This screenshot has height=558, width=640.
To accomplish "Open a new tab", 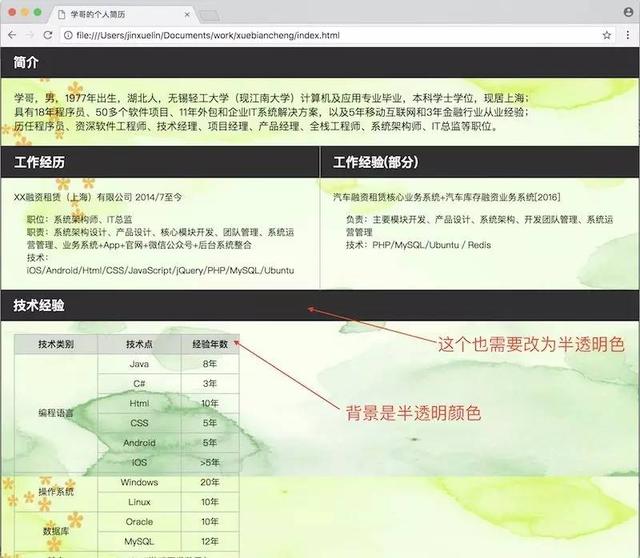I will [x=209, y=16].
